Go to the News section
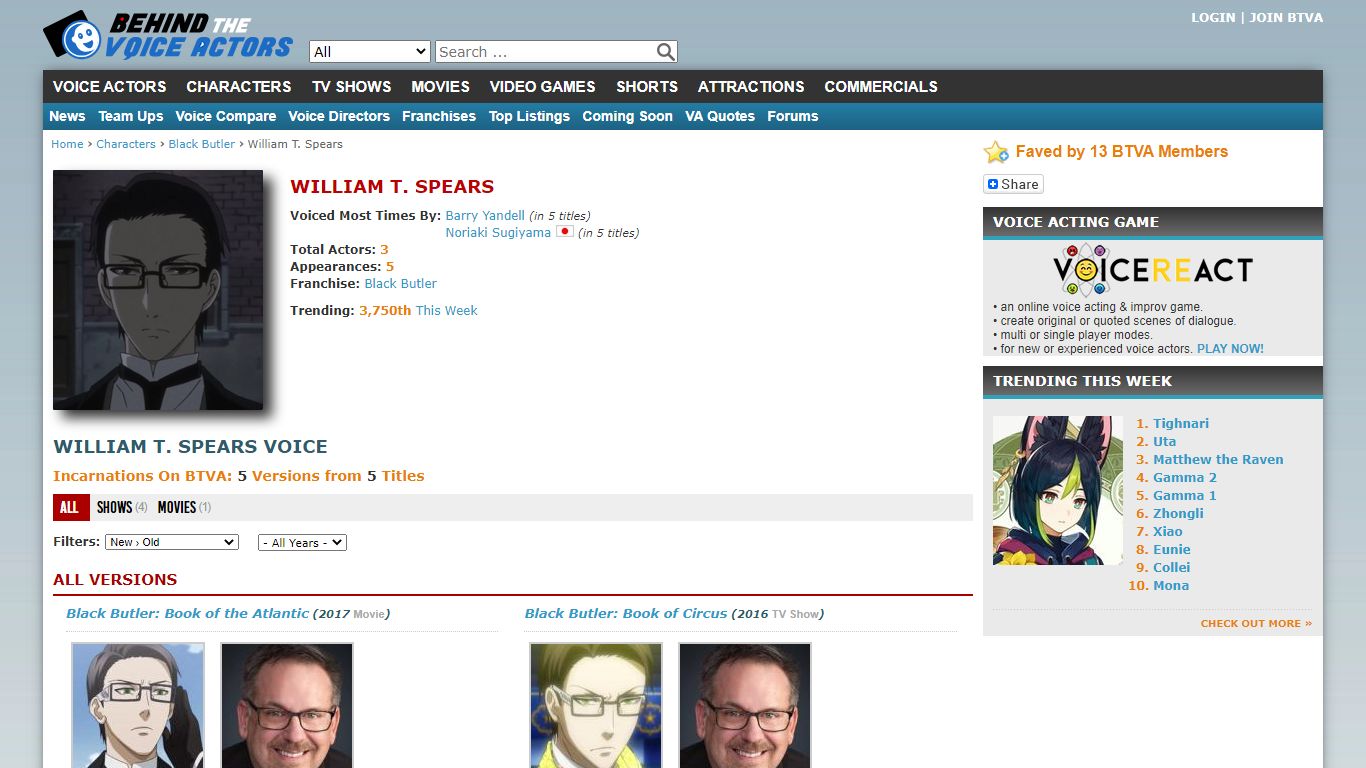 point(67,116)
